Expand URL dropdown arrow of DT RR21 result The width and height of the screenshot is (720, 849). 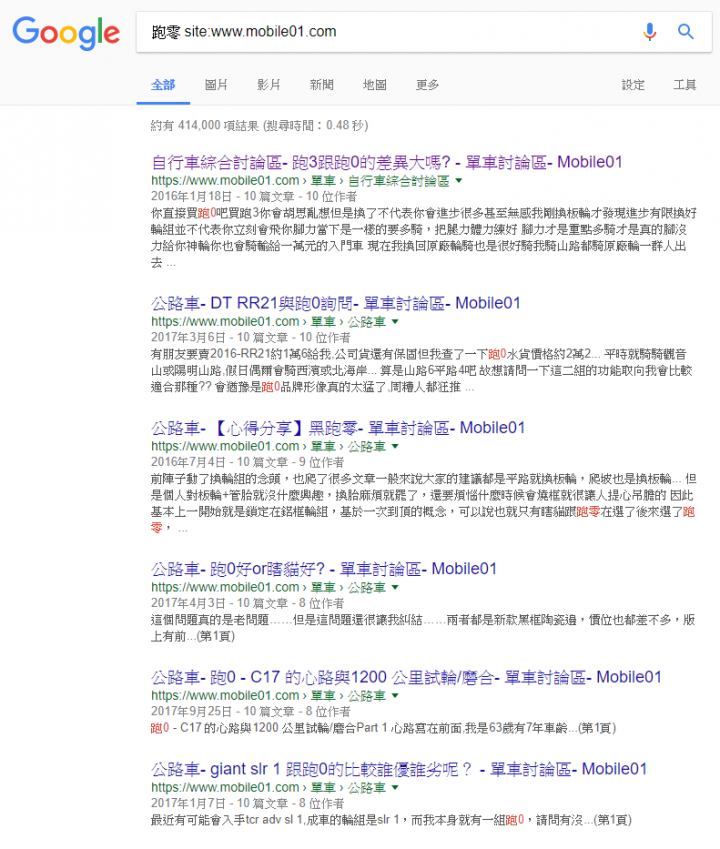(x=395, y=322)
